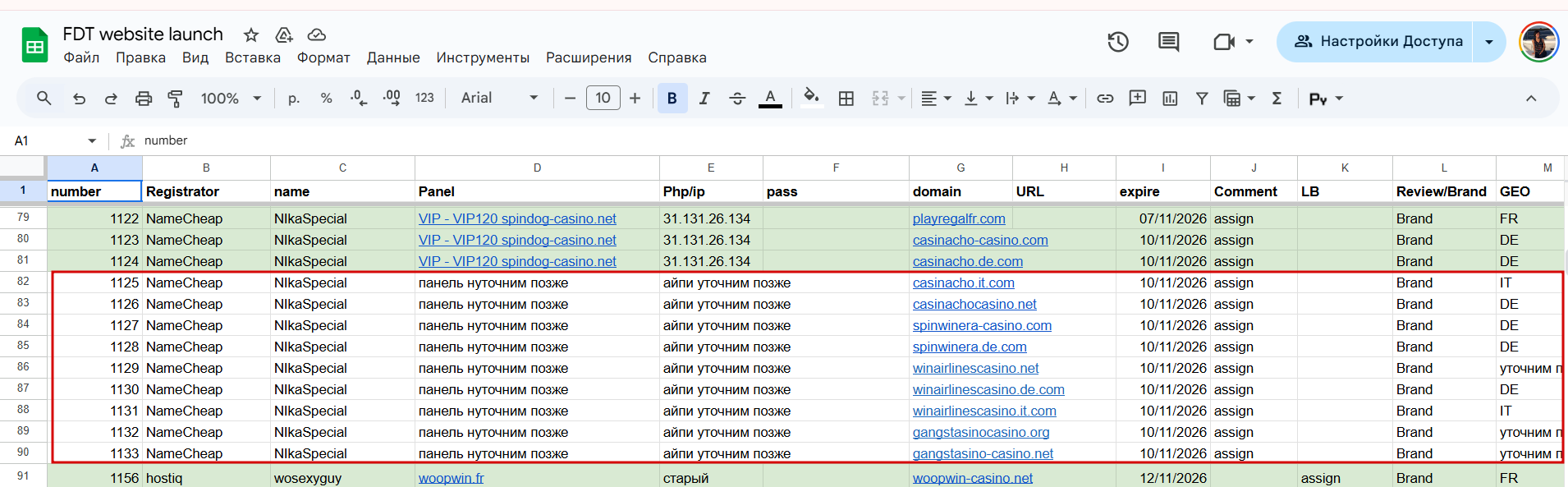1568x487 pixels.
Task: Click the Настройки Доступа share button
Action: [x=1375, y=42]
